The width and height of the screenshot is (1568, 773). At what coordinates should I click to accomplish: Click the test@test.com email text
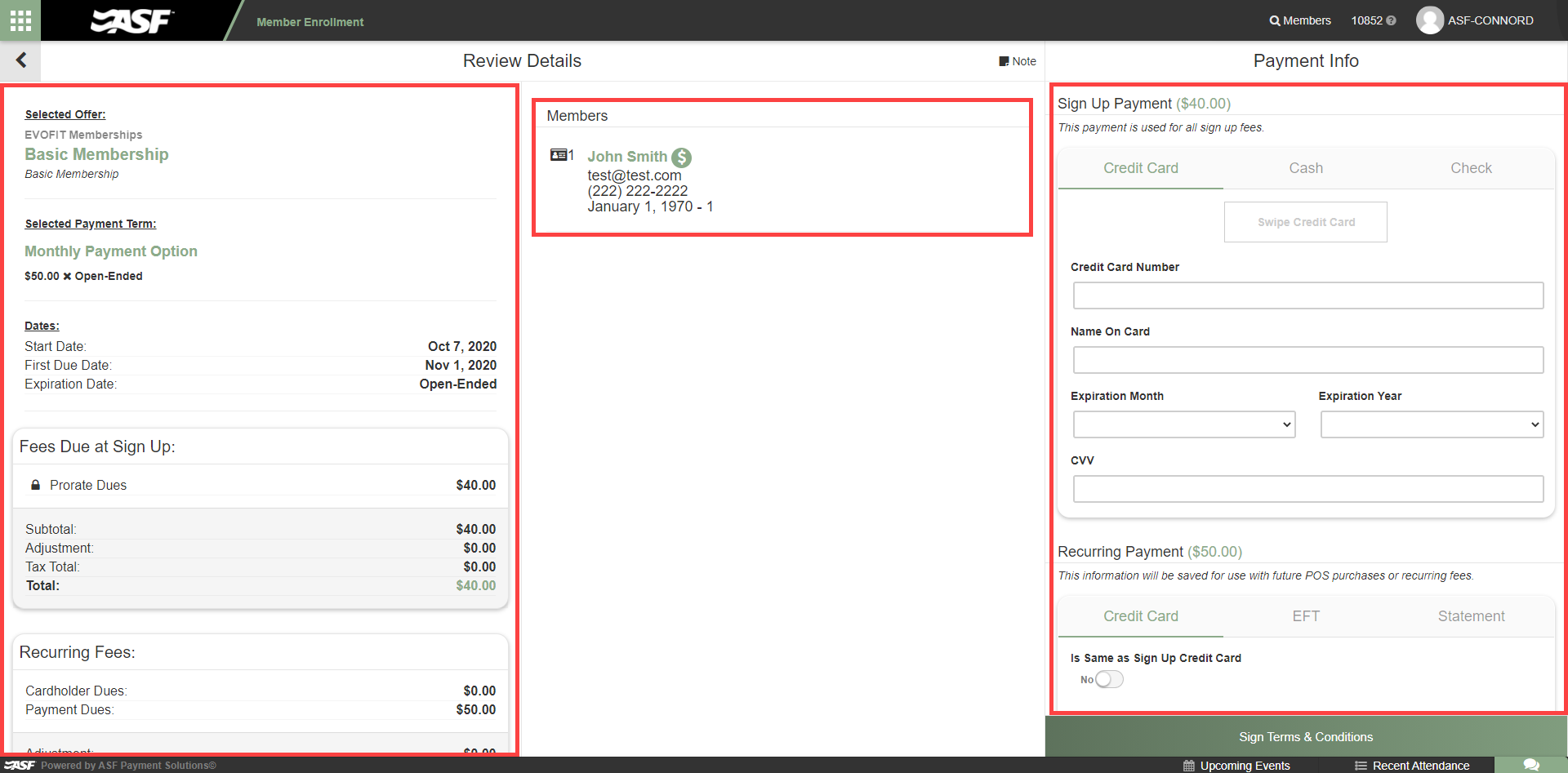coord(635,175)
